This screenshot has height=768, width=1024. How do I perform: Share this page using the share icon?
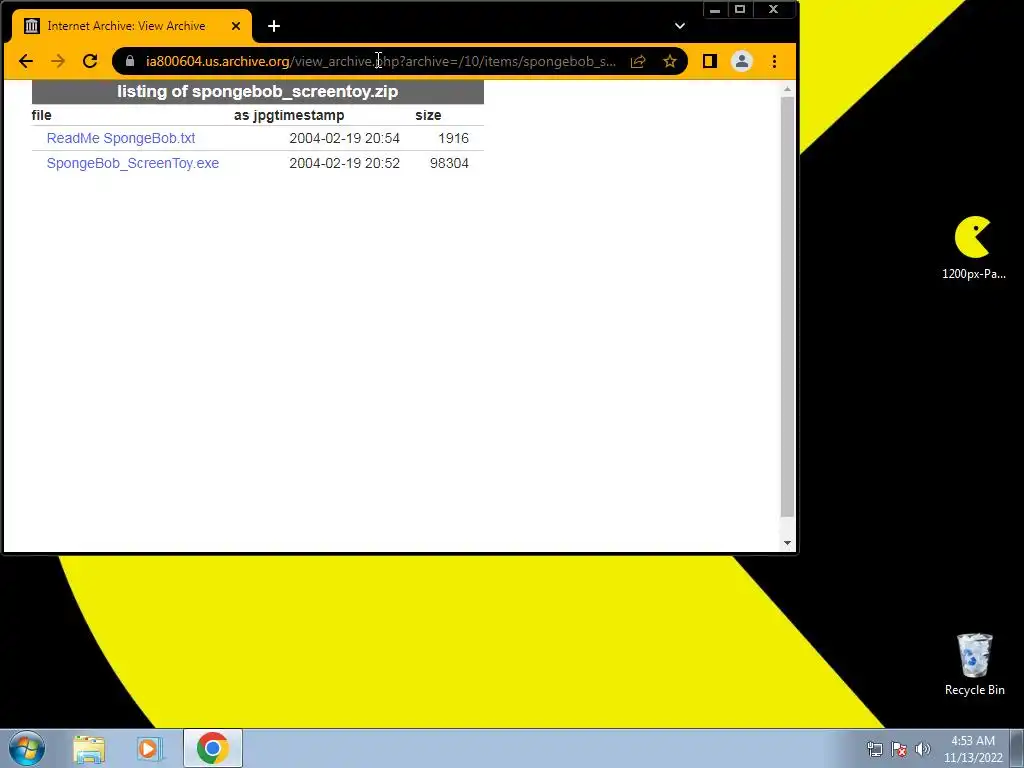(x=638, y=61)
